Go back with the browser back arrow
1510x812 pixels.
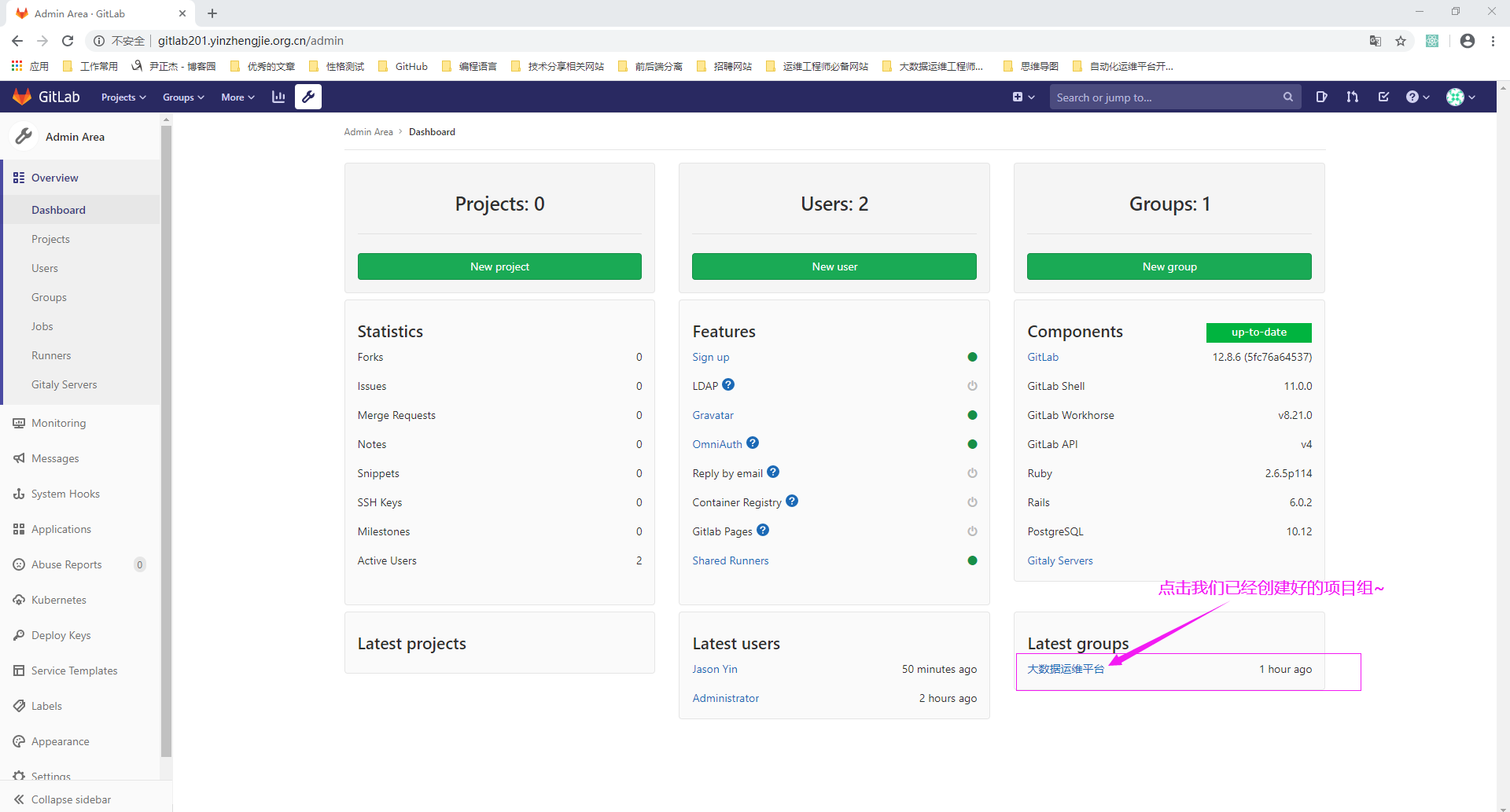(17, 41)
